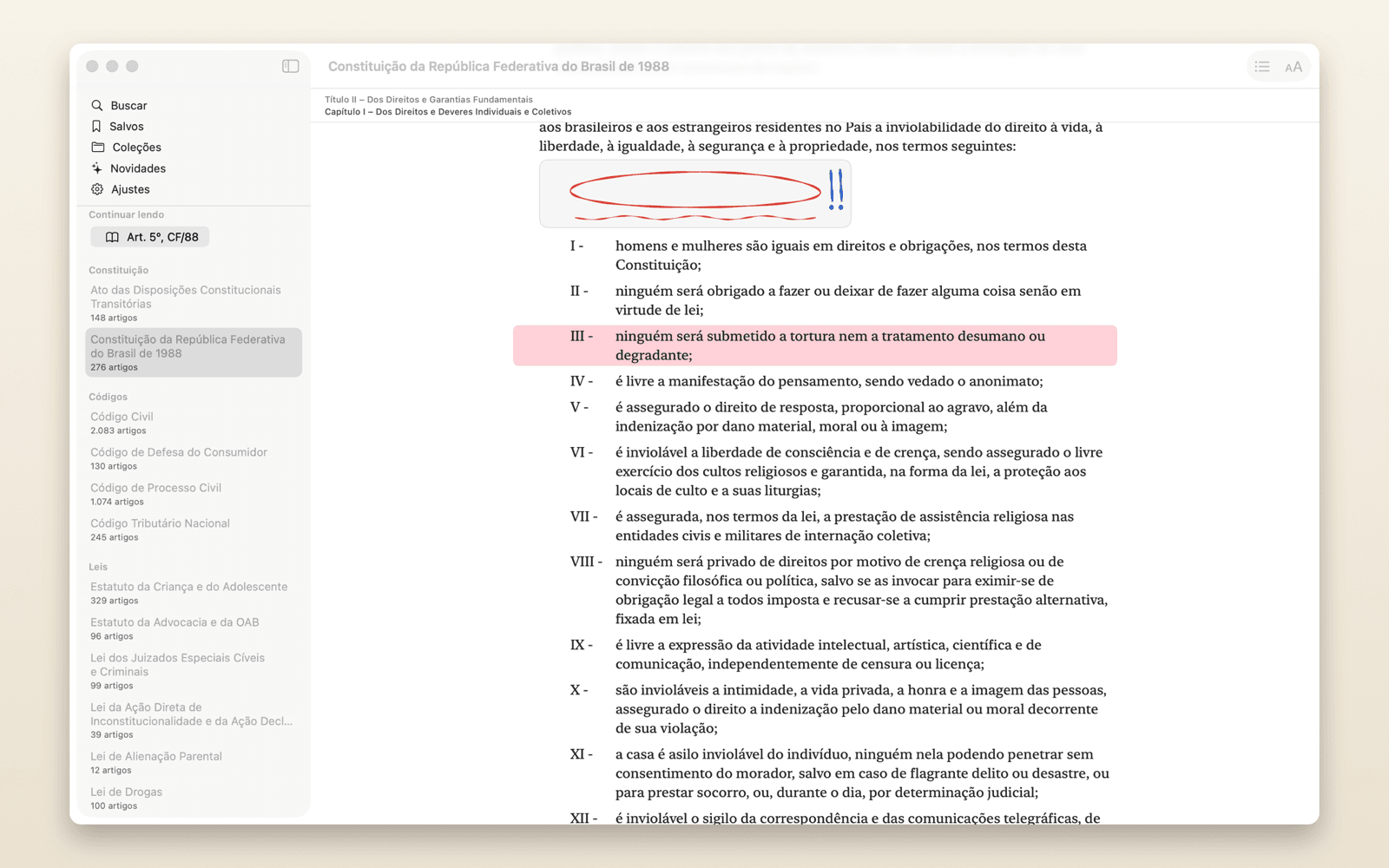The width and height of the screenshot is (1389, 868).
Task: Click breadcrumb Capítulo I – Dos Direitos e Deveres
Action: [x=448, y=112]
